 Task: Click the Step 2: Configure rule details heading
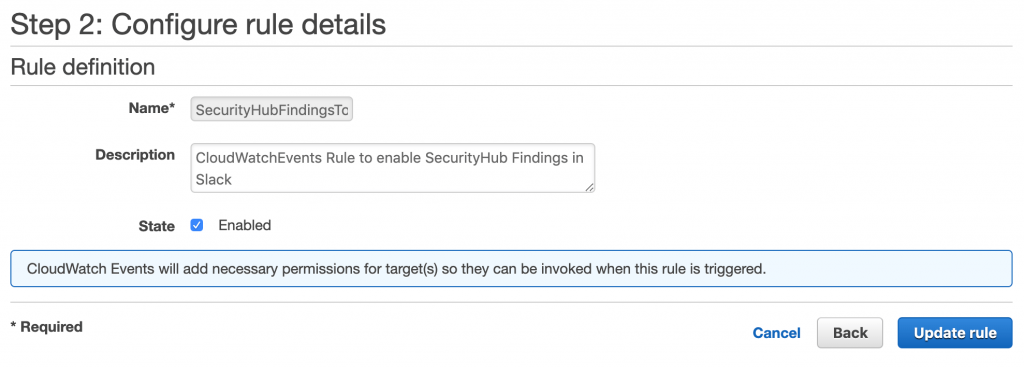[x=199, y=25]
